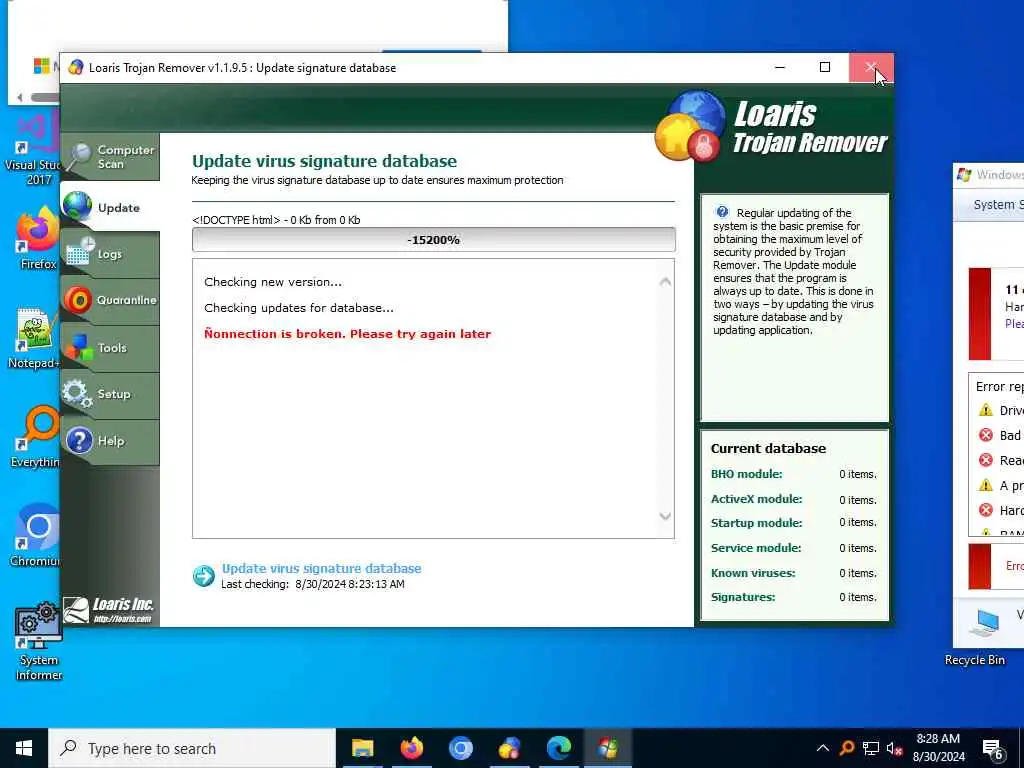1024x768 pixels.
Task: Click the Firefox desktop shortcut
Action: click(x=37, y=237)
